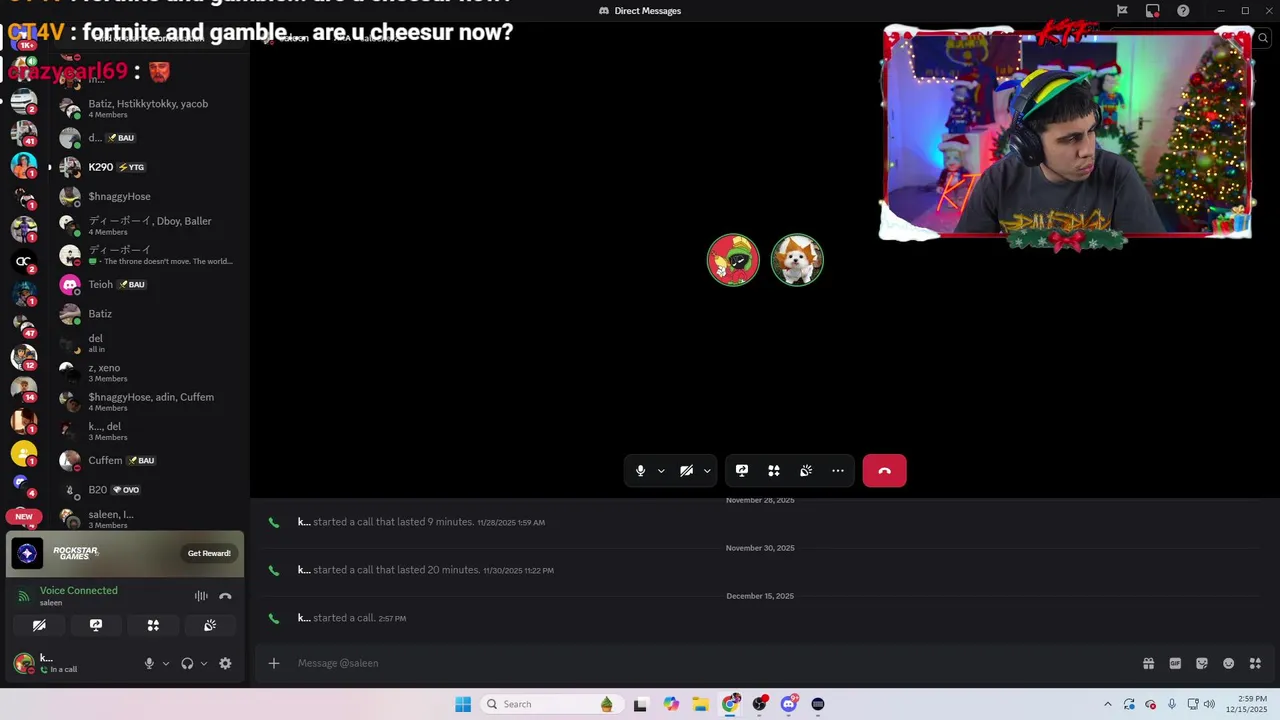
Task: Open Batiz, Hstikkytokky, yacob group chat
Action: pyautogui.click(x=148, y=108)
